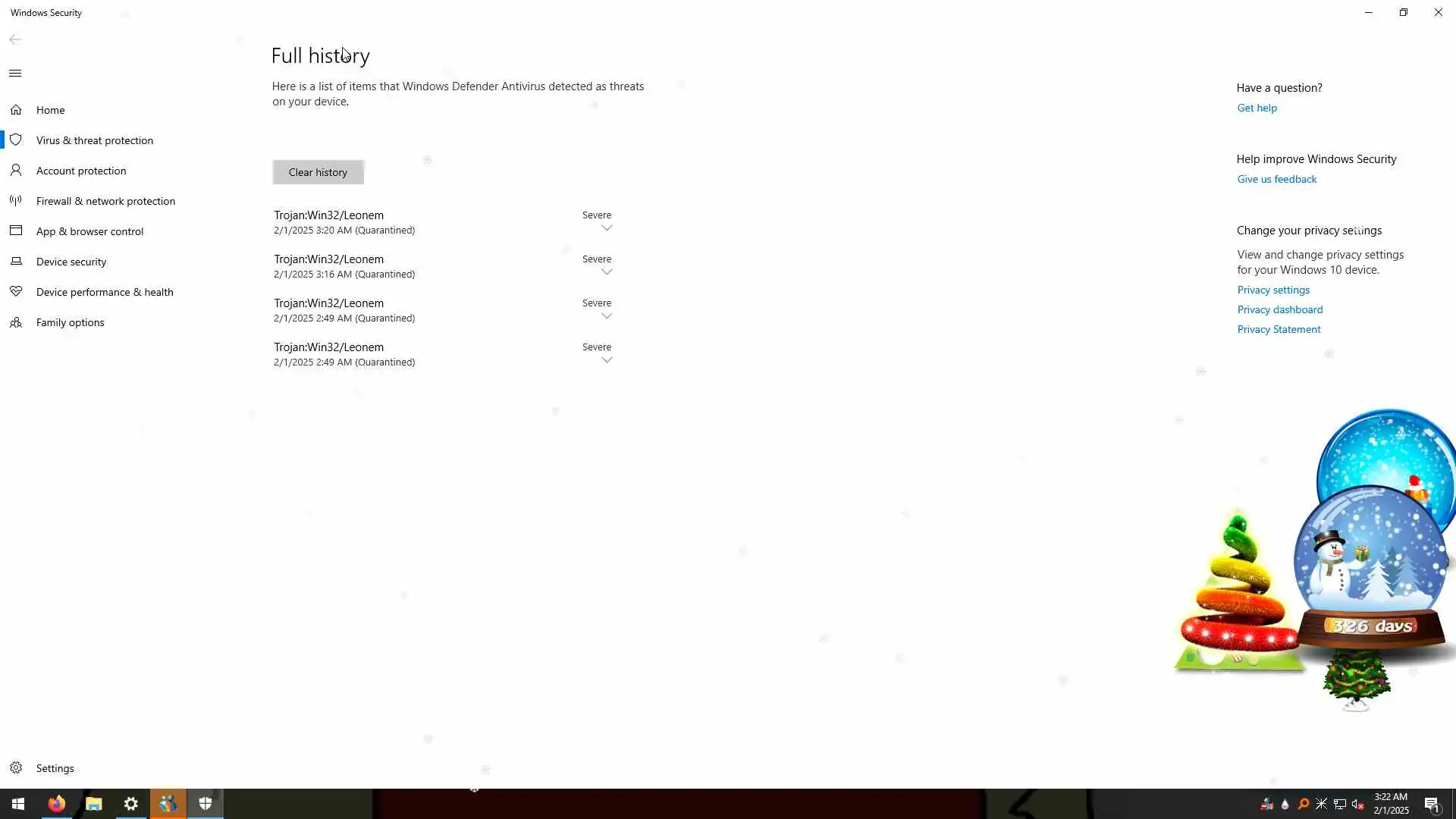Toggle the hamburger navigation menu
The height and width of the screenshot is (819, 1456).
(15, 74)
